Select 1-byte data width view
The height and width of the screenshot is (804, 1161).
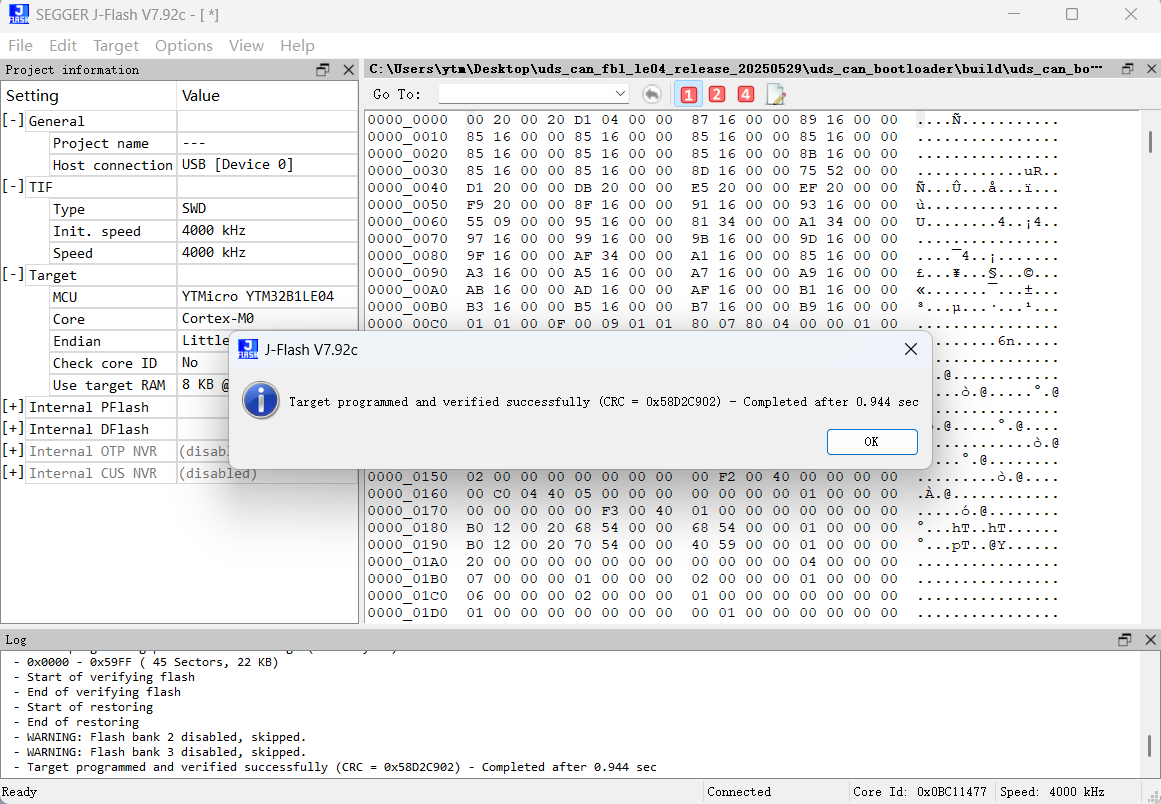688,94
